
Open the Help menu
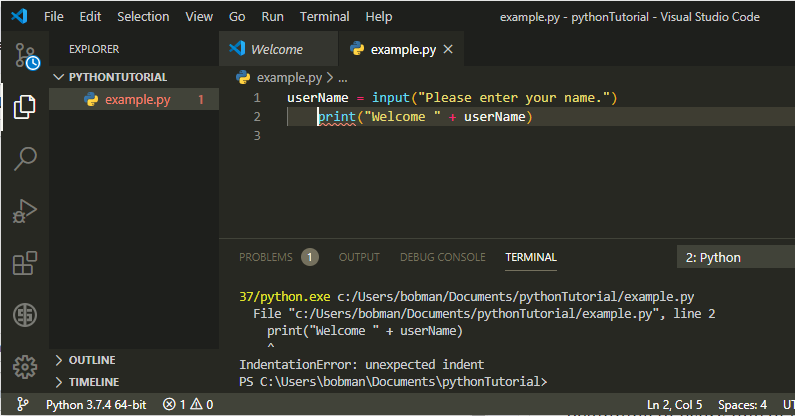(x=379, y=17)
